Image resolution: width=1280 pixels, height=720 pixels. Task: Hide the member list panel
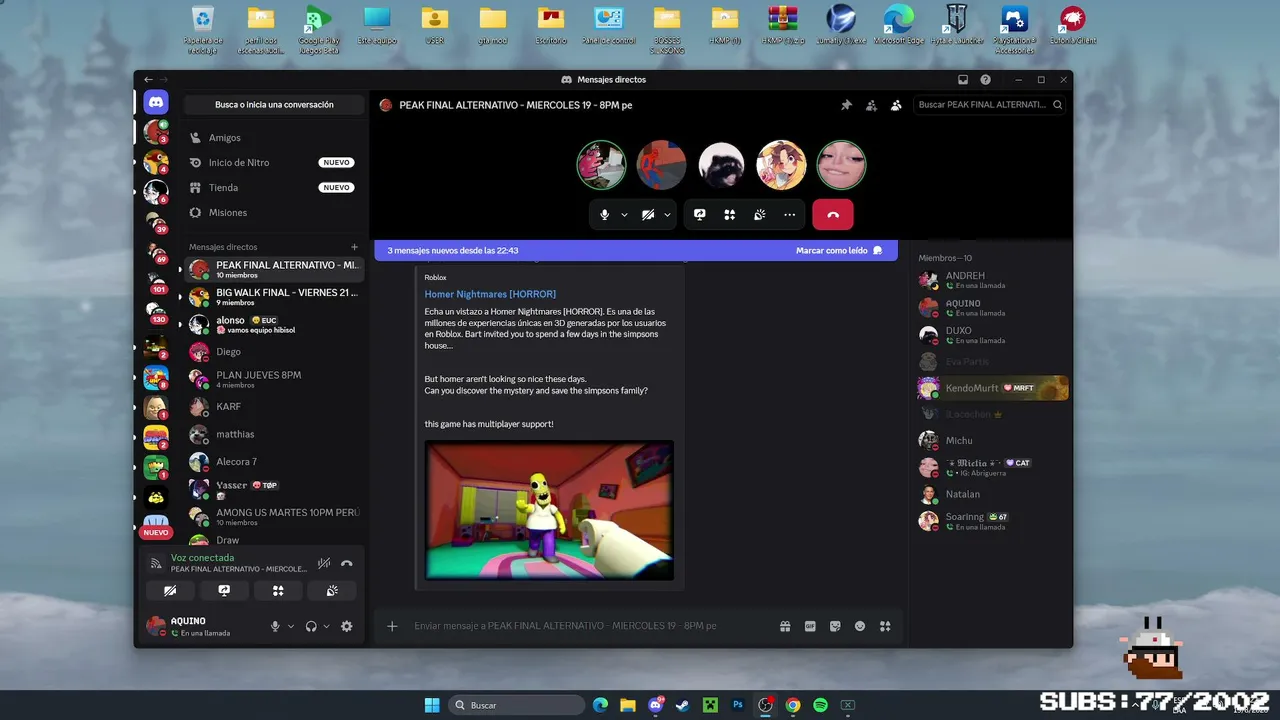(x=896, y=105)
